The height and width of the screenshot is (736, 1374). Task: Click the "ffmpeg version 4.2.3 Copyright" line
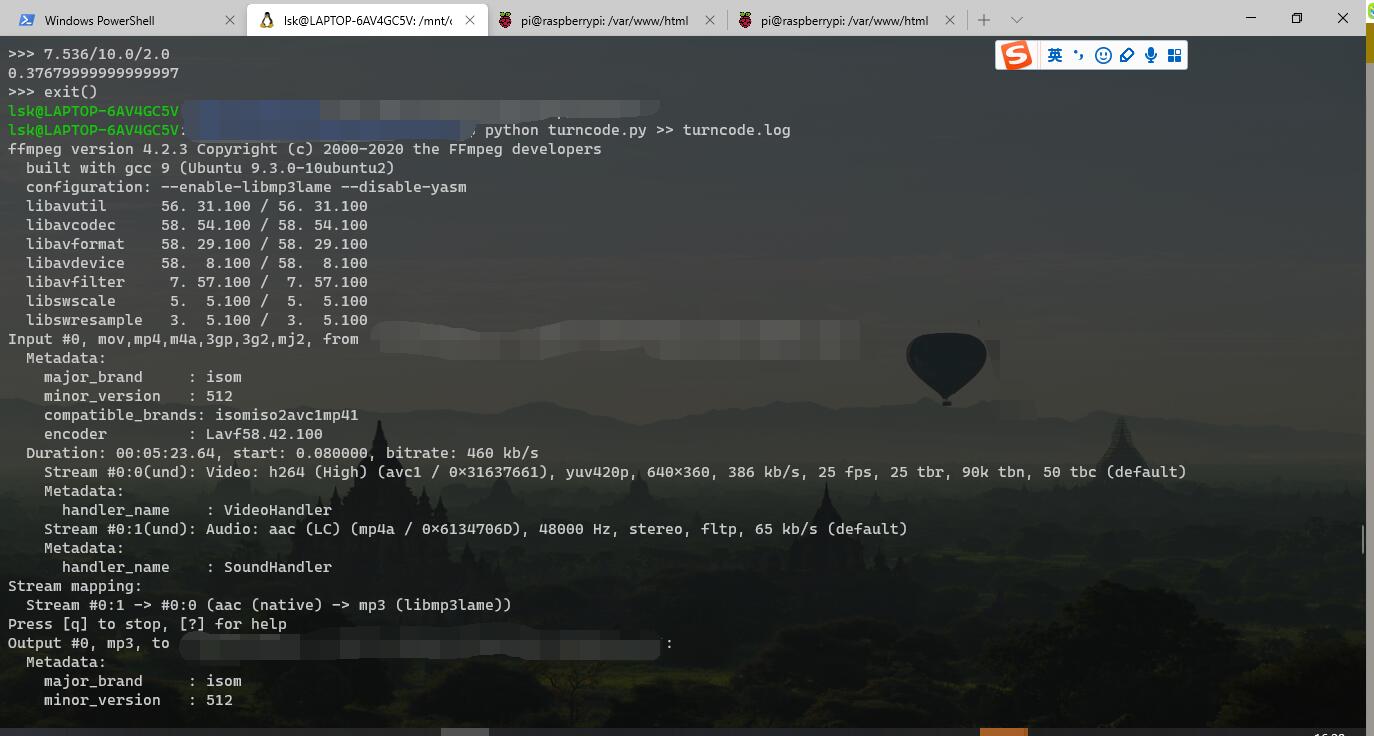tap(305, 149)
